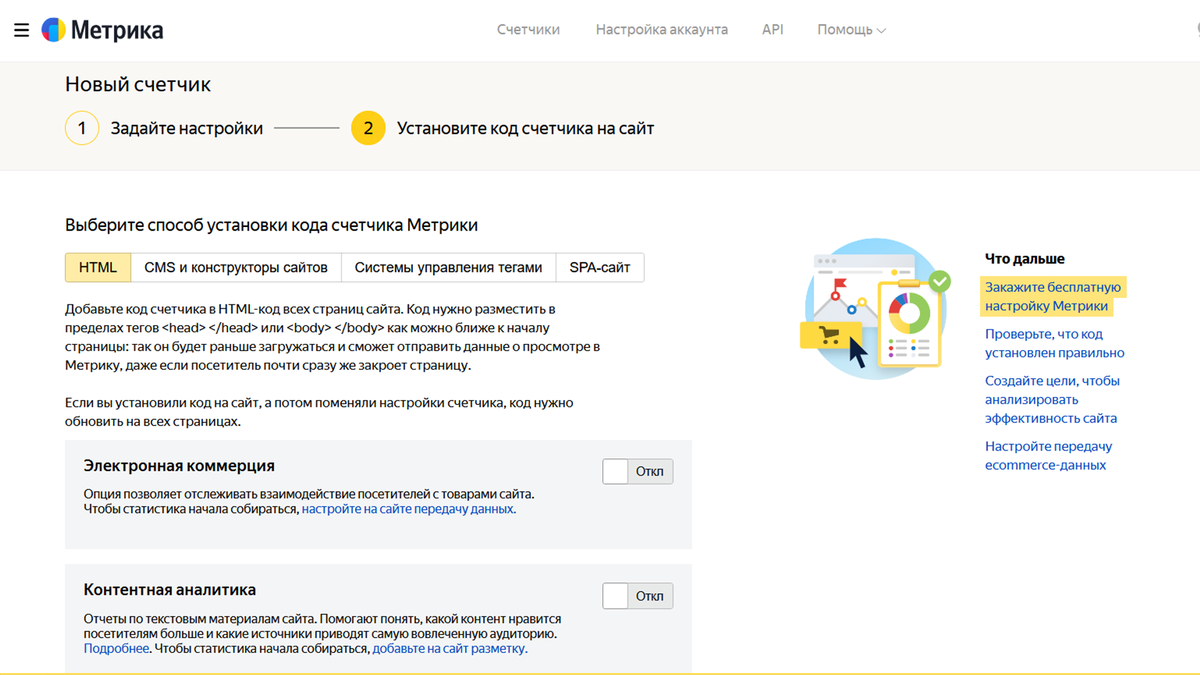This screenshot has height=675, width=1200.
Task: Switch to the SPA-сайт tab
Action: (600, 267)
